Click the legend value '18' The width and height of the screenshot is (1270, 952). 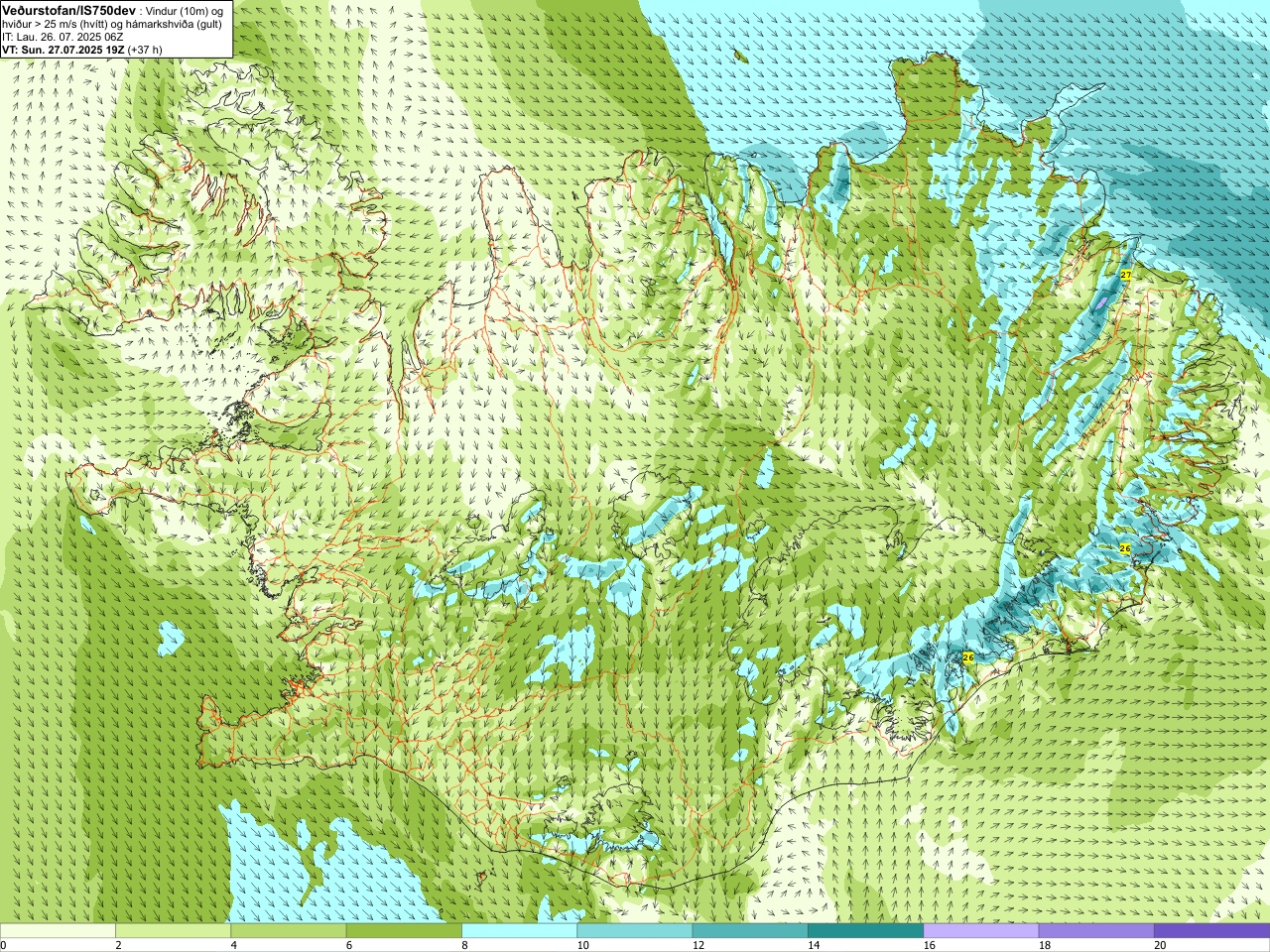1044,945
